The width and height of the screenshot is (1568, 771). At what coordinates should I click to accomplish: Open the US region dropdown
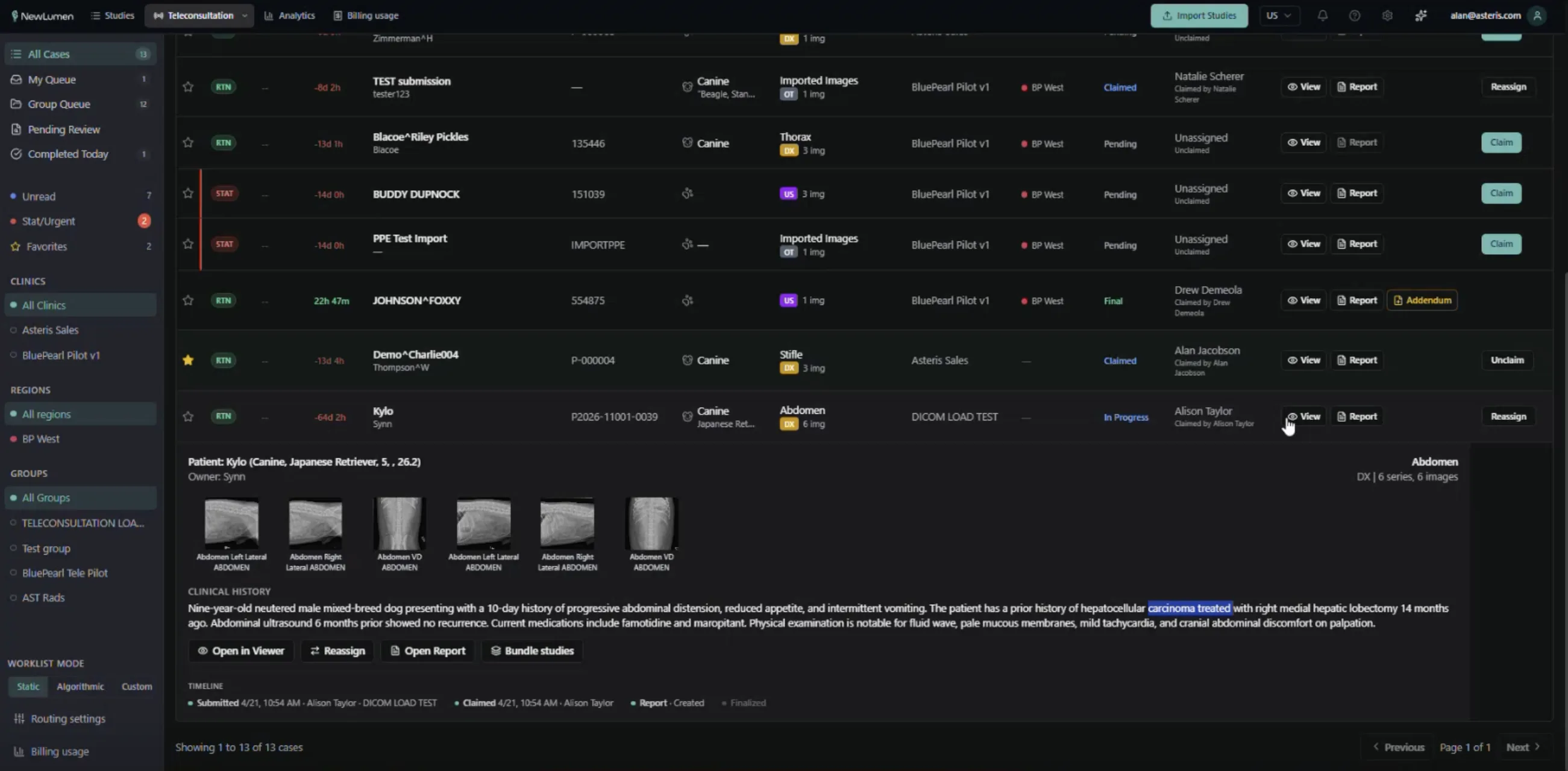click(1278, 16)
